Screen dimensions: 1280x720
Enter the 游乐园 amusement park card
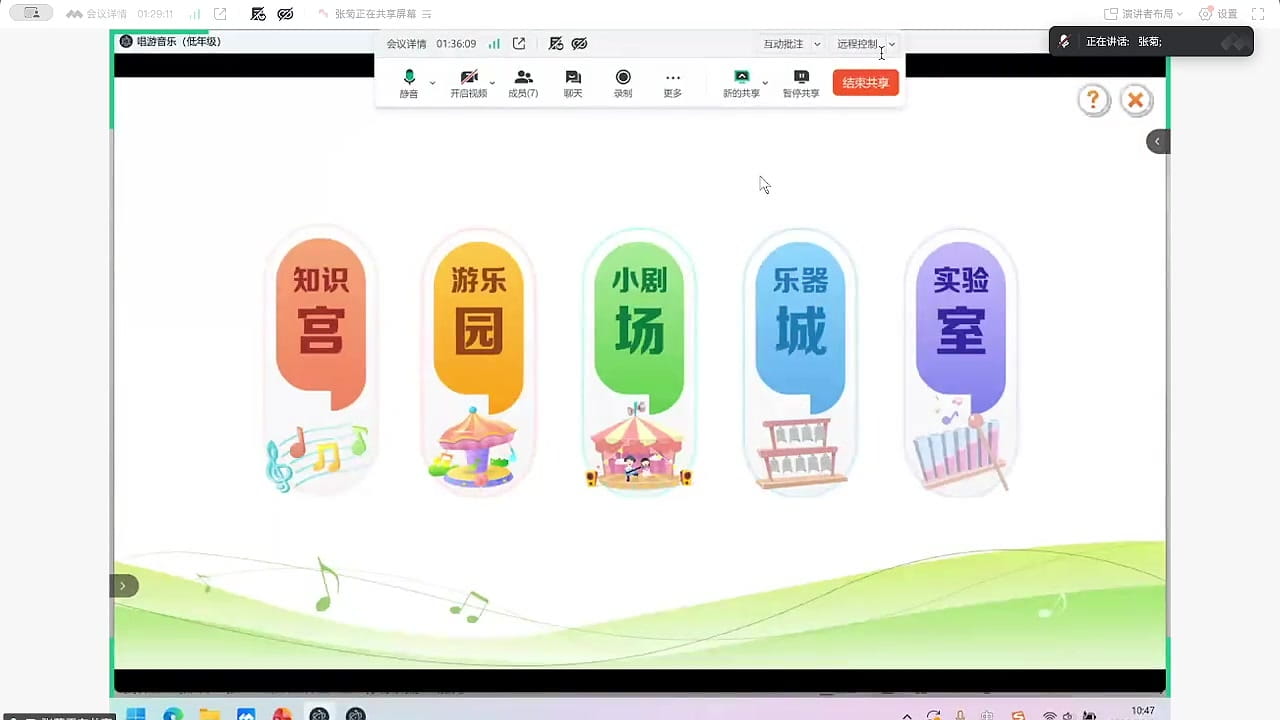pos(478,362)
